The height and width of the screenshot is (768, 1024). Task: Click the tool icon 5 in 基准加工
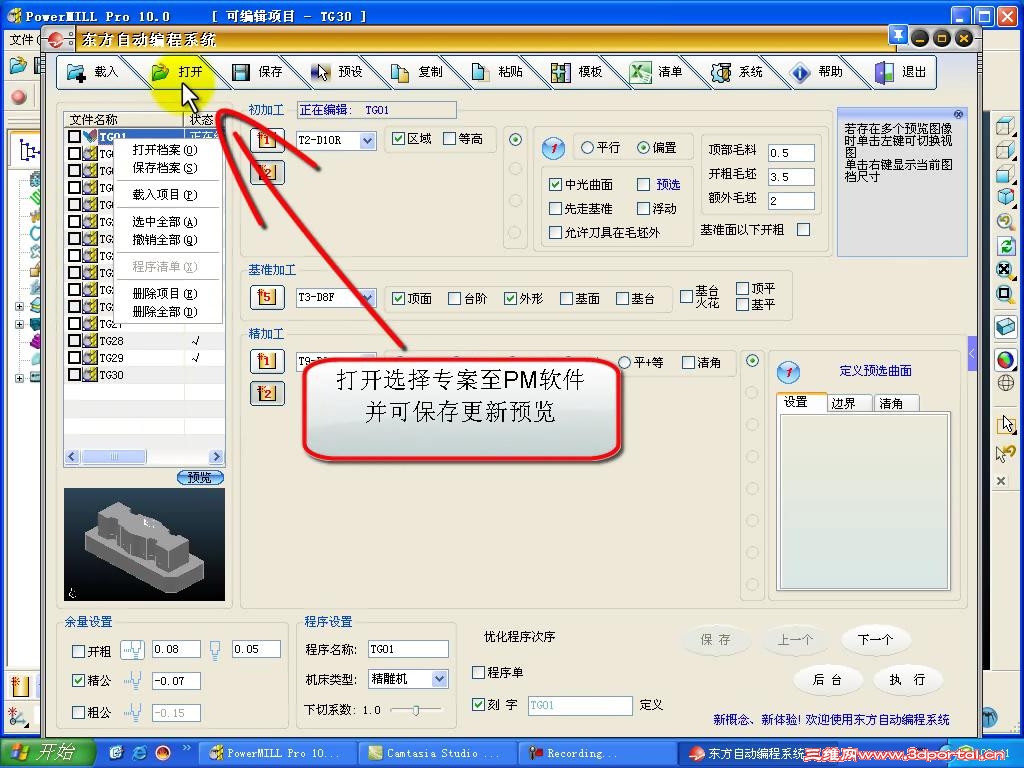267,297
